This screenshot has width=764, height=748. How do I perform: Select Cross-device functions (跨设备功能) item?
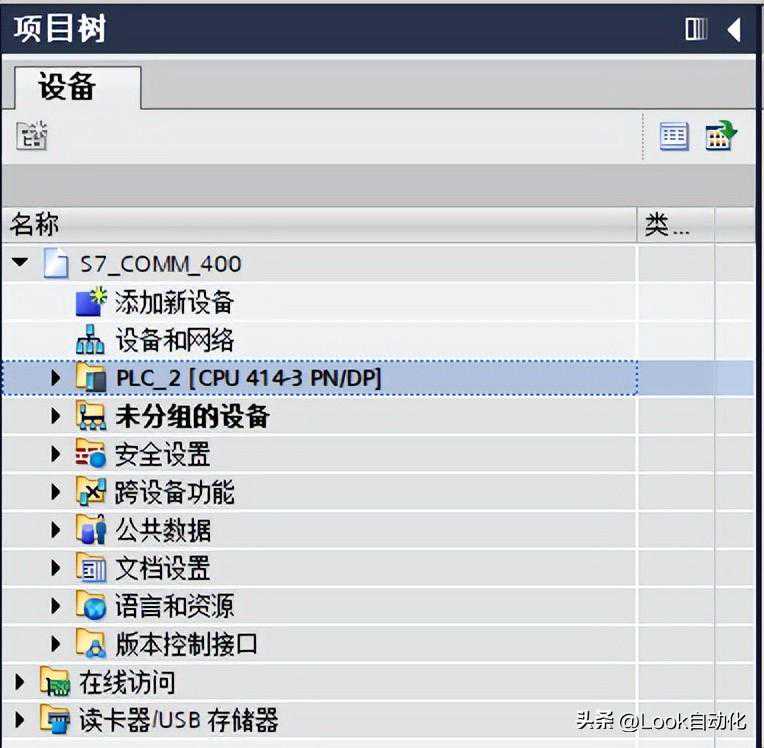175,492
